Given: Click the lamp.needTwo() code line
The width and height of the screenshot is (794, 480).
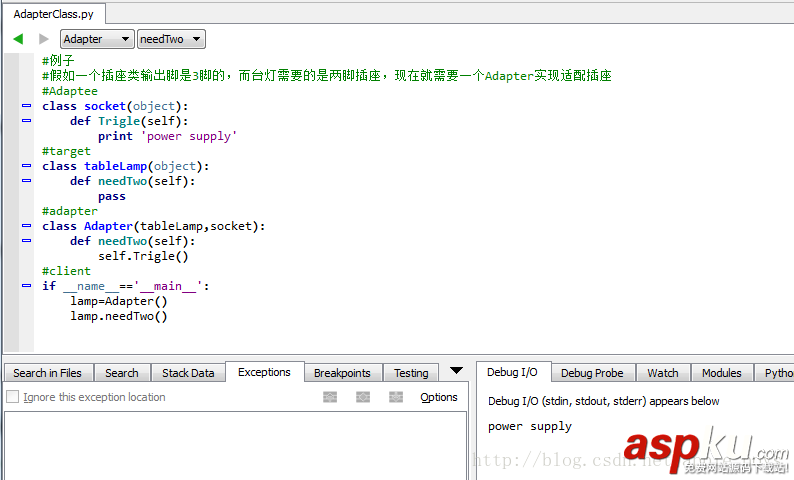Looking at the screenshot, I should (x=118, y=316).
